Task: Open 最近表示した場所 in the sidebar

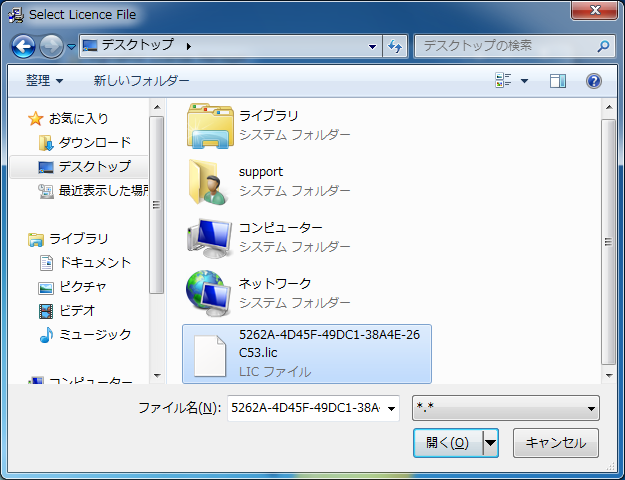Action: coord(104,191)
